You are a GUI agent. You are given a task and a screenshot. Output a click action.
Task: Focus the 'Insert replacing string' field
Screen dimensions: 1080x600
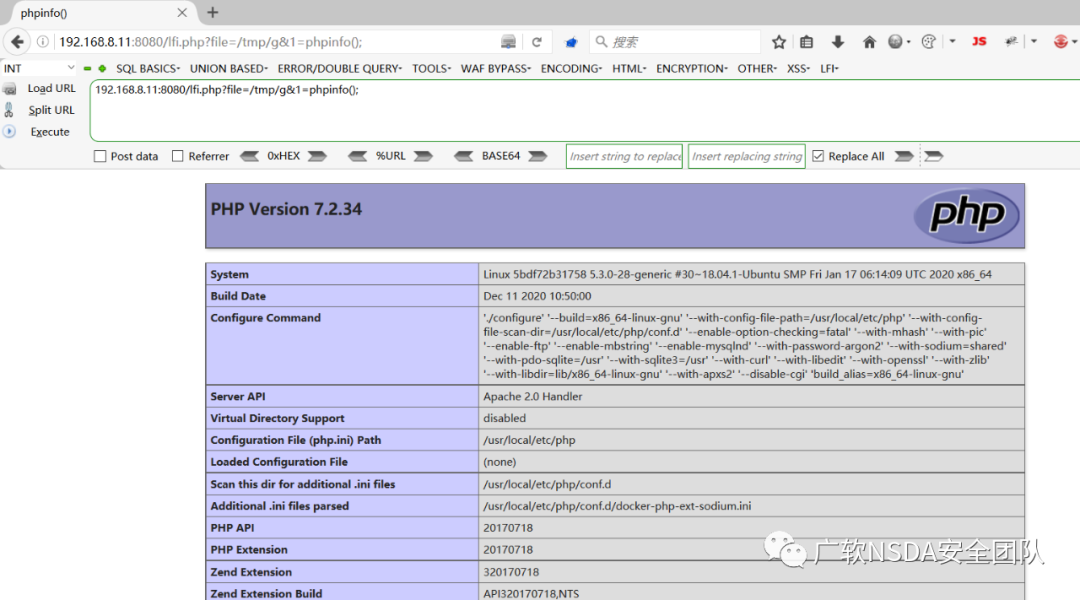(x=747, y=156)
